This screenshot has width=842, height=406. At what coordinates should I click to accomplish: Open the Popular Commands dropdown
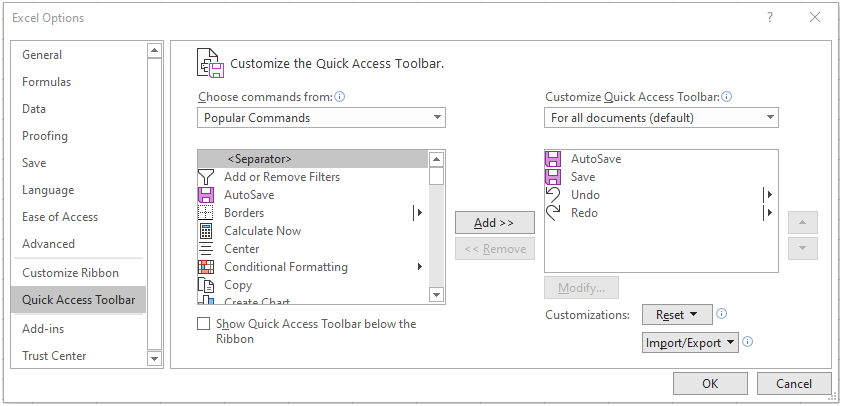pos(321,118)
